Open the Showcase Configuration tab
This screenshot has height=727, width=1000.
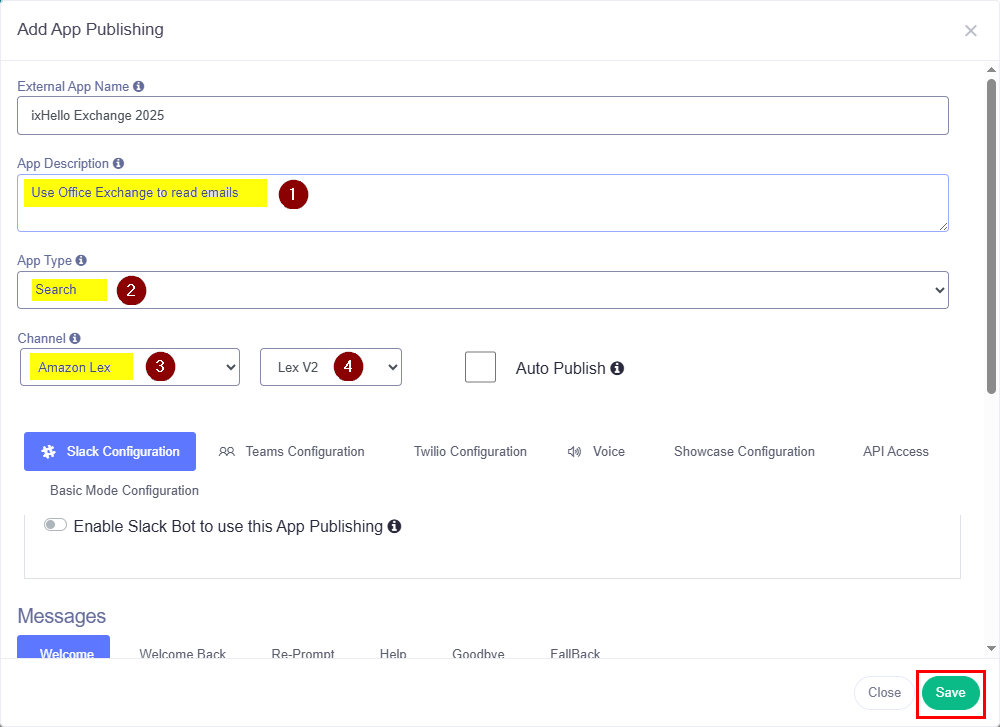pos(744,452)
